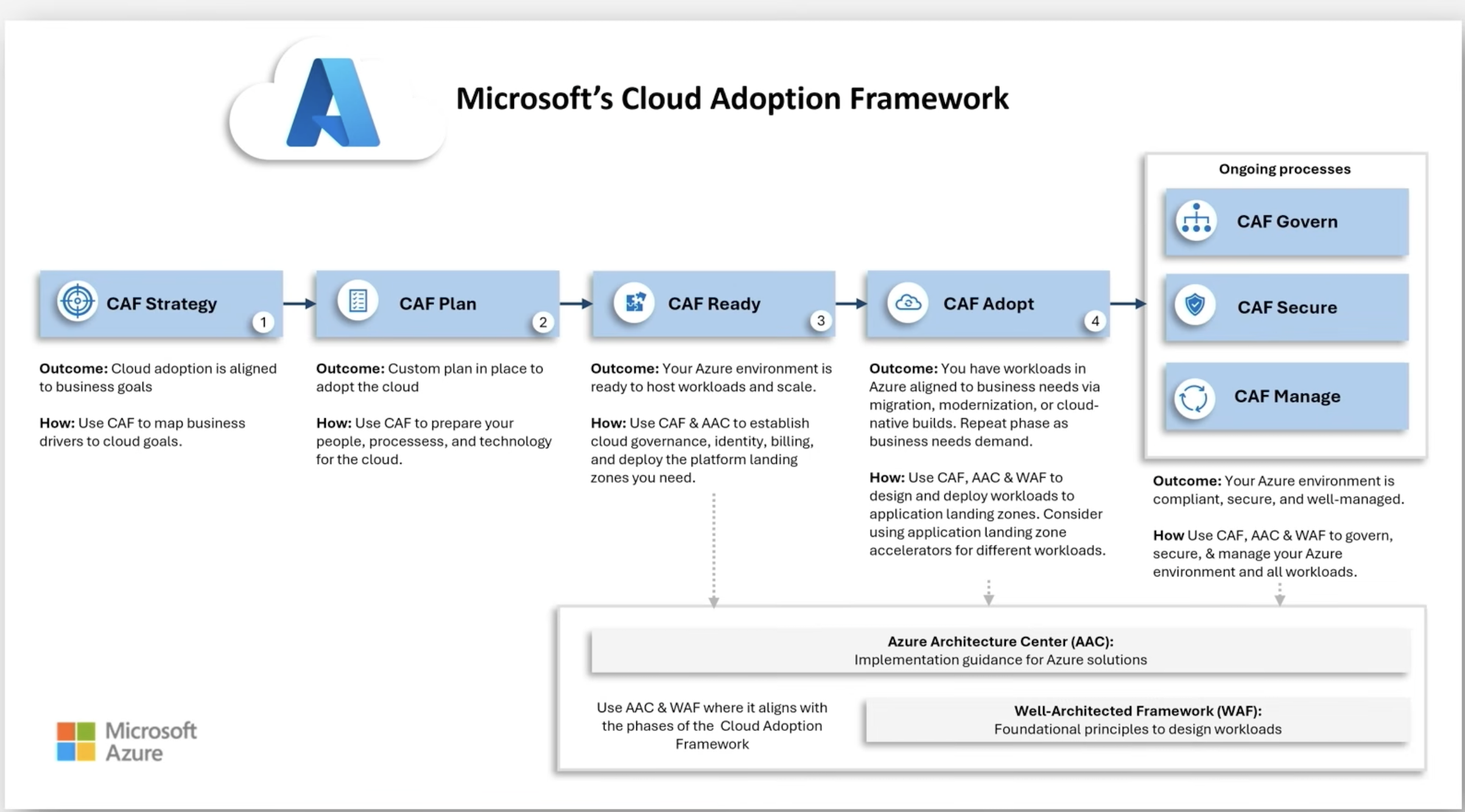
Task: Click the 'Azure Architecture Center (AAC):' box
Action: pos(1000,651)
